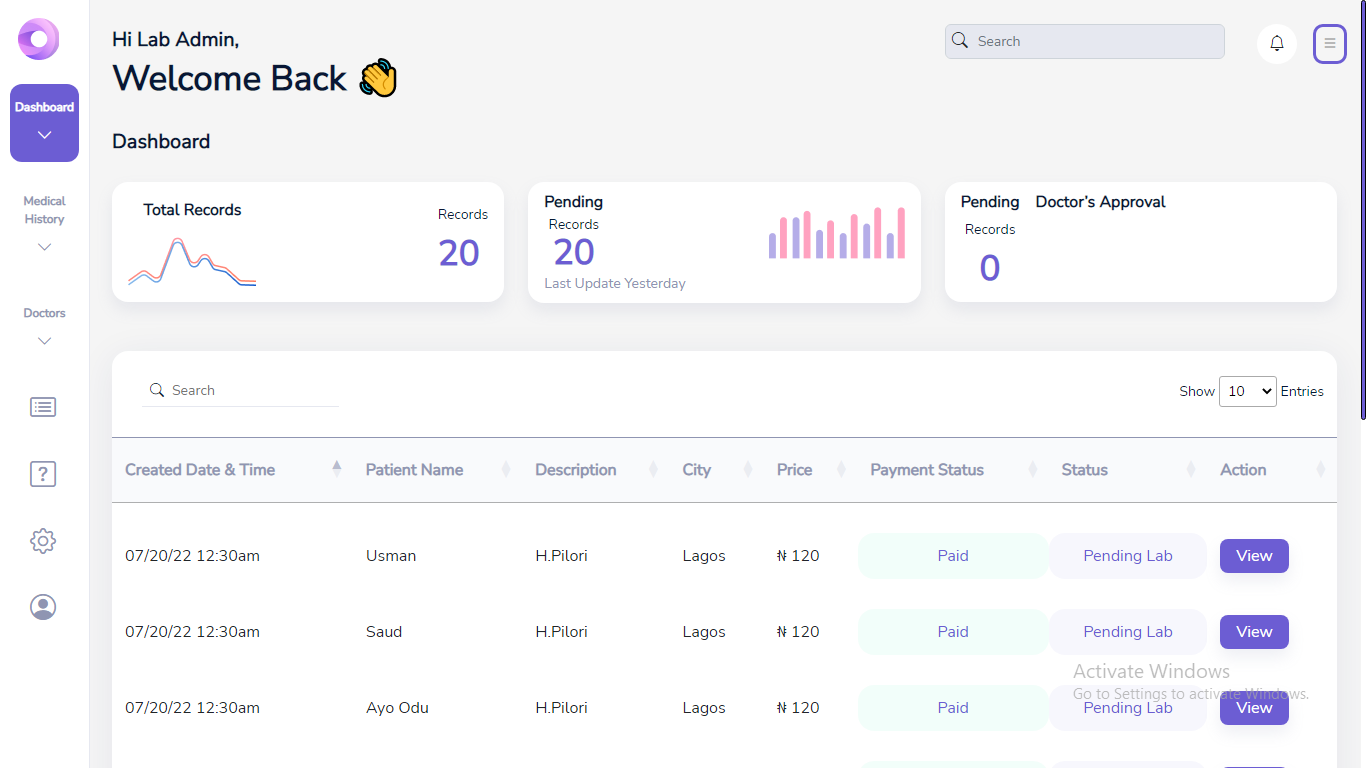Image resolution: width=1366 pixels, height=768 pixels.
Task: Click Paid status for Usman
Action: 953,556
